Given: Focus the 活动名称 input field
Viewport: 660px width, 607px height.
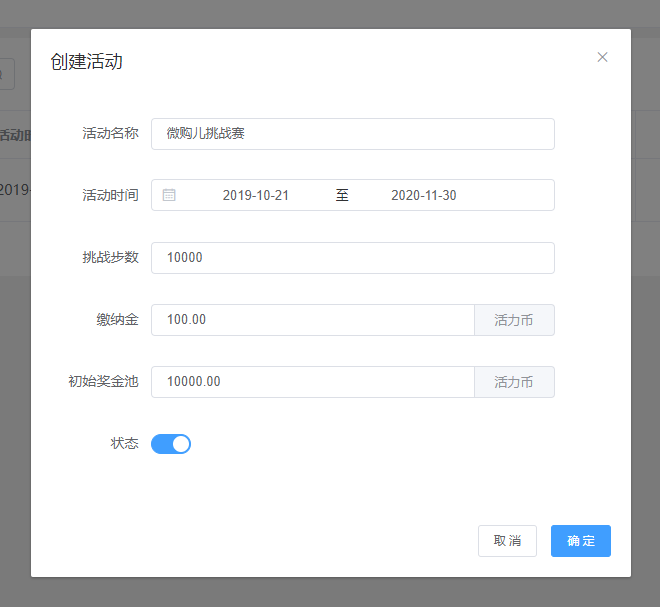Looking at the screenshot, I should pos(353,134).
